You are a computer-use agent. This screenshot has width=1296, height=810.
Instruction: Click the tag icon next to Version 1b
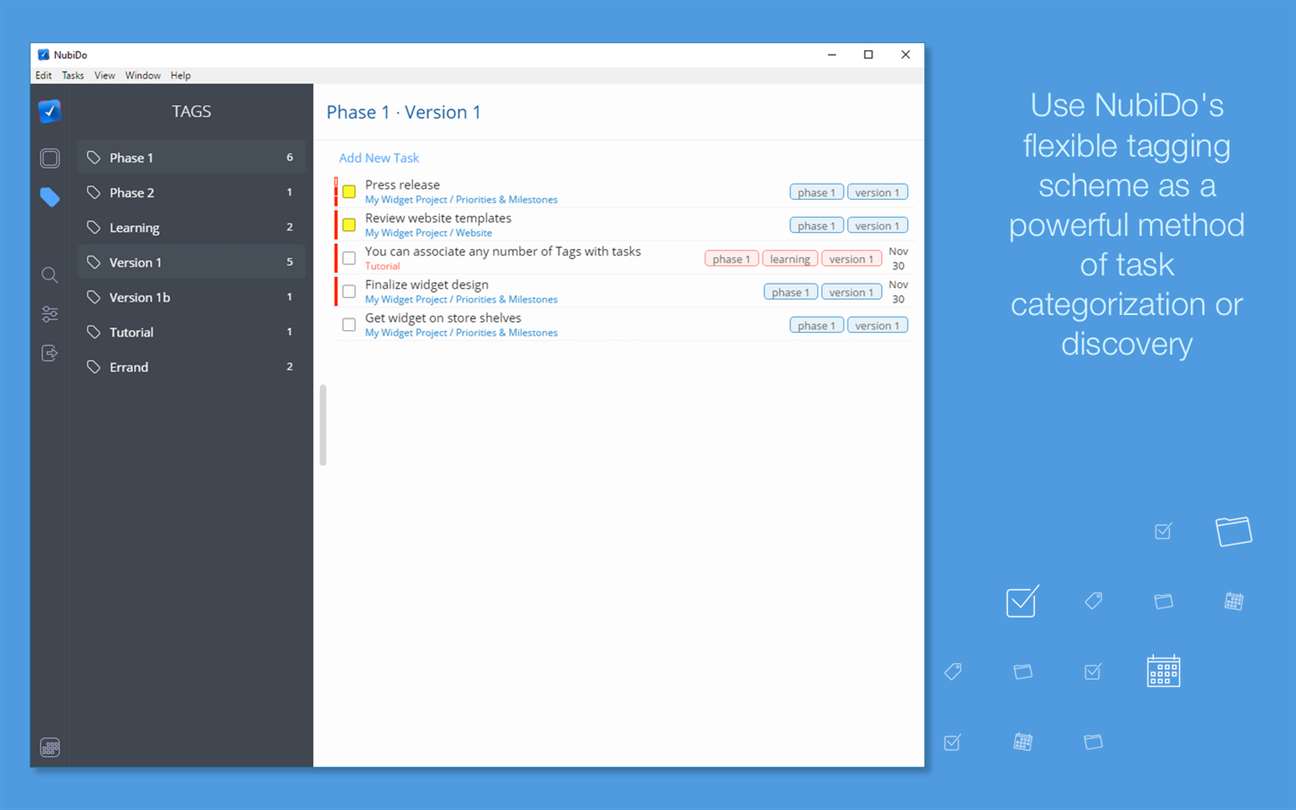coord(94,297)
